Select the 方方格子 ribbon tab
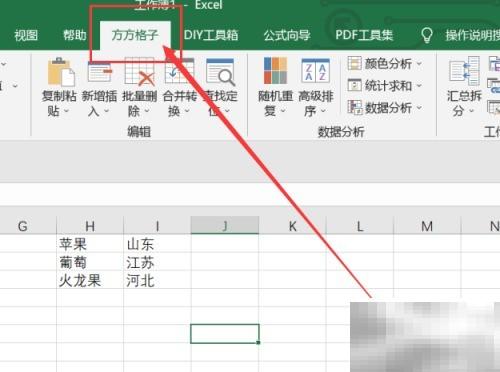 135,35
